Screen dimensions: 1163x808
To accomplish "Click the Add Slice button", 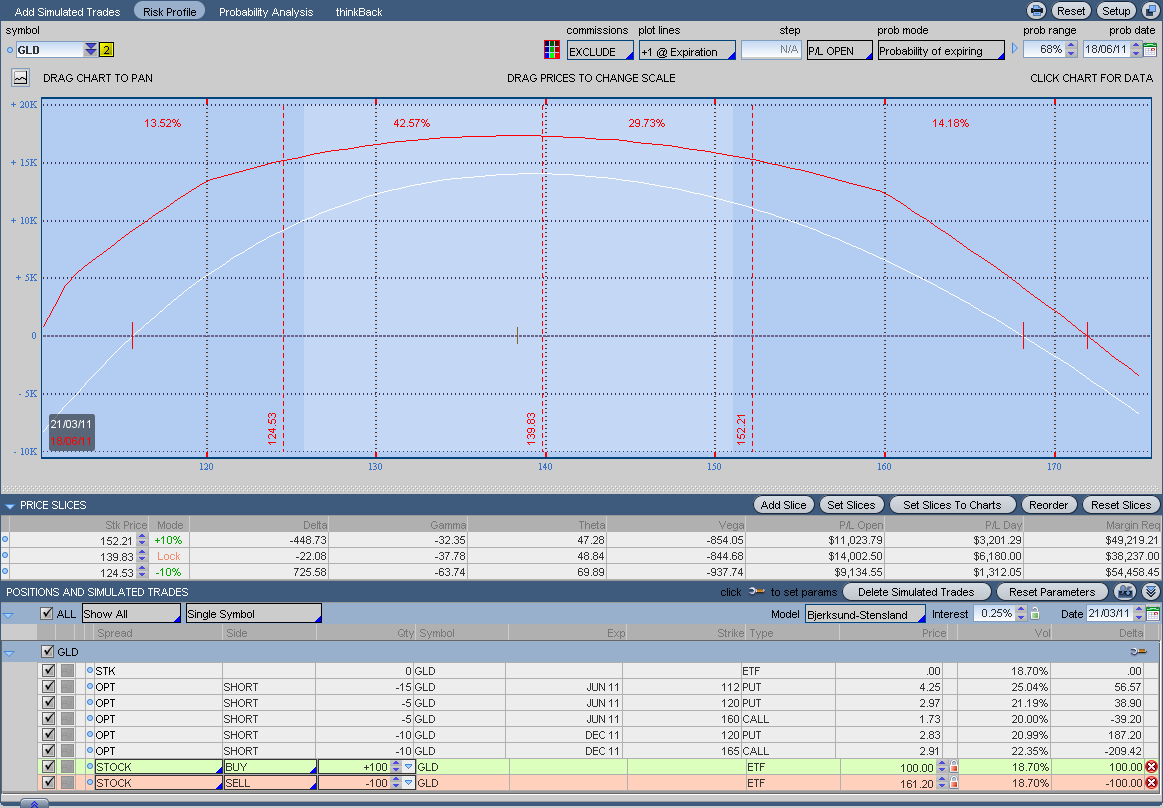I will (783, 505).
